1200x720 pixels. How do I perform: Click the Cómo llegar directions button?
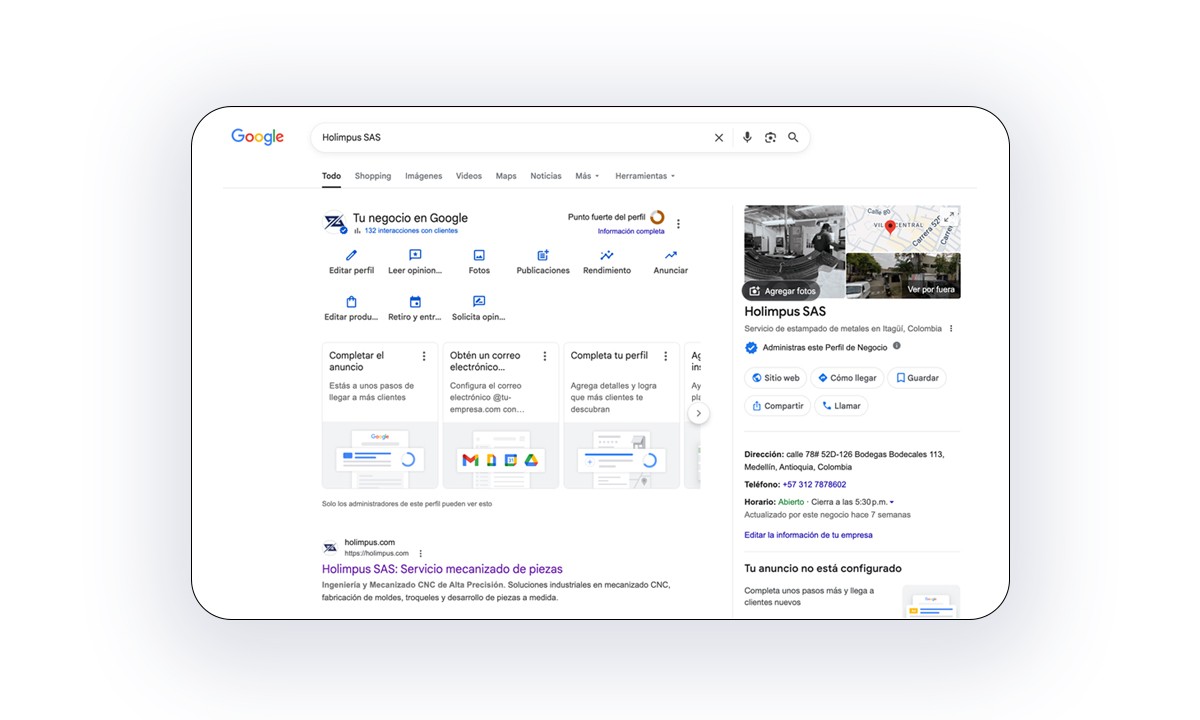[847, 378]
